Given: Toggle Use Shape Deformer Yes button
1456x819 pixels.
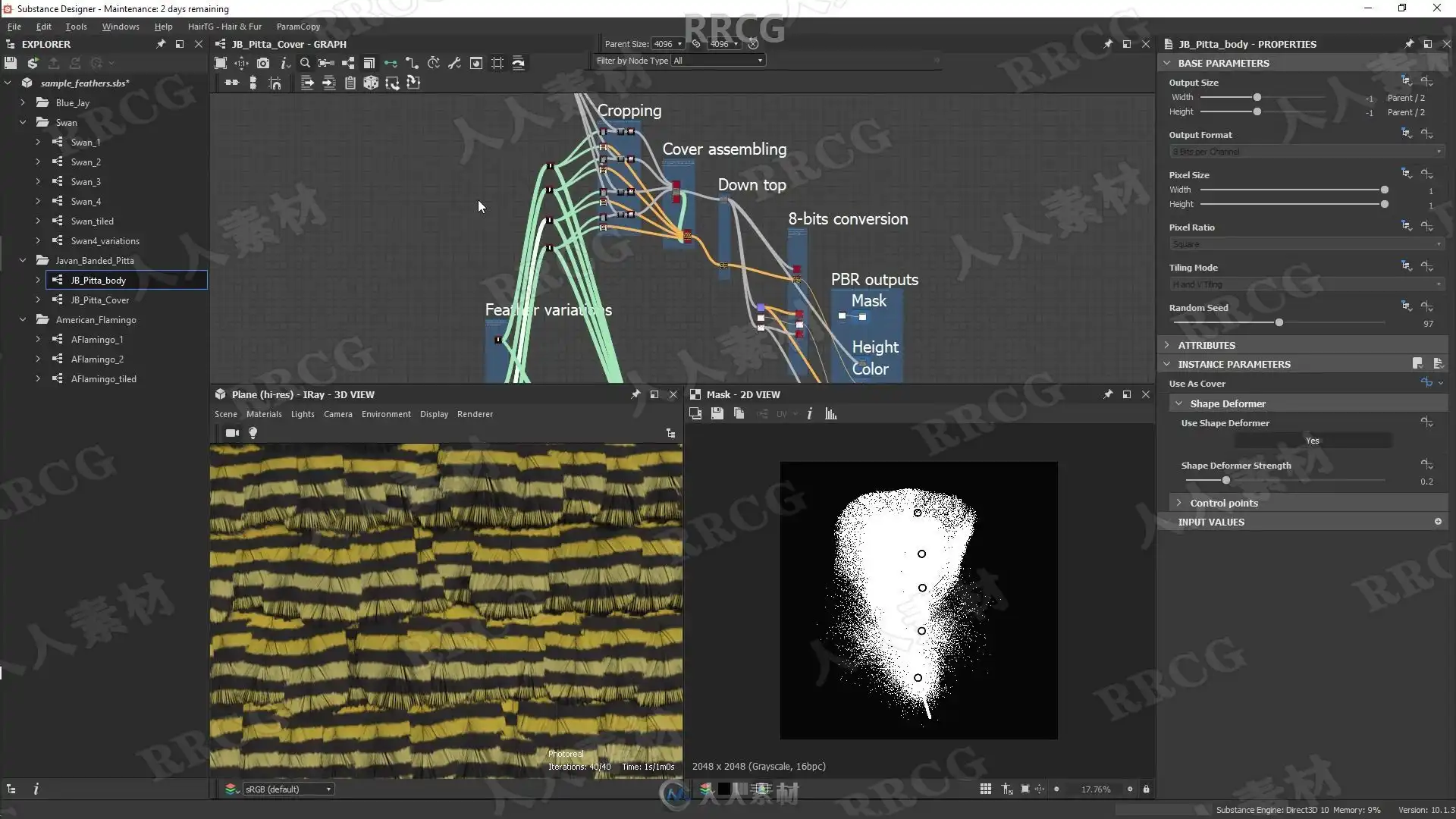Looking at the screenshot, I should click(1312, 441).
